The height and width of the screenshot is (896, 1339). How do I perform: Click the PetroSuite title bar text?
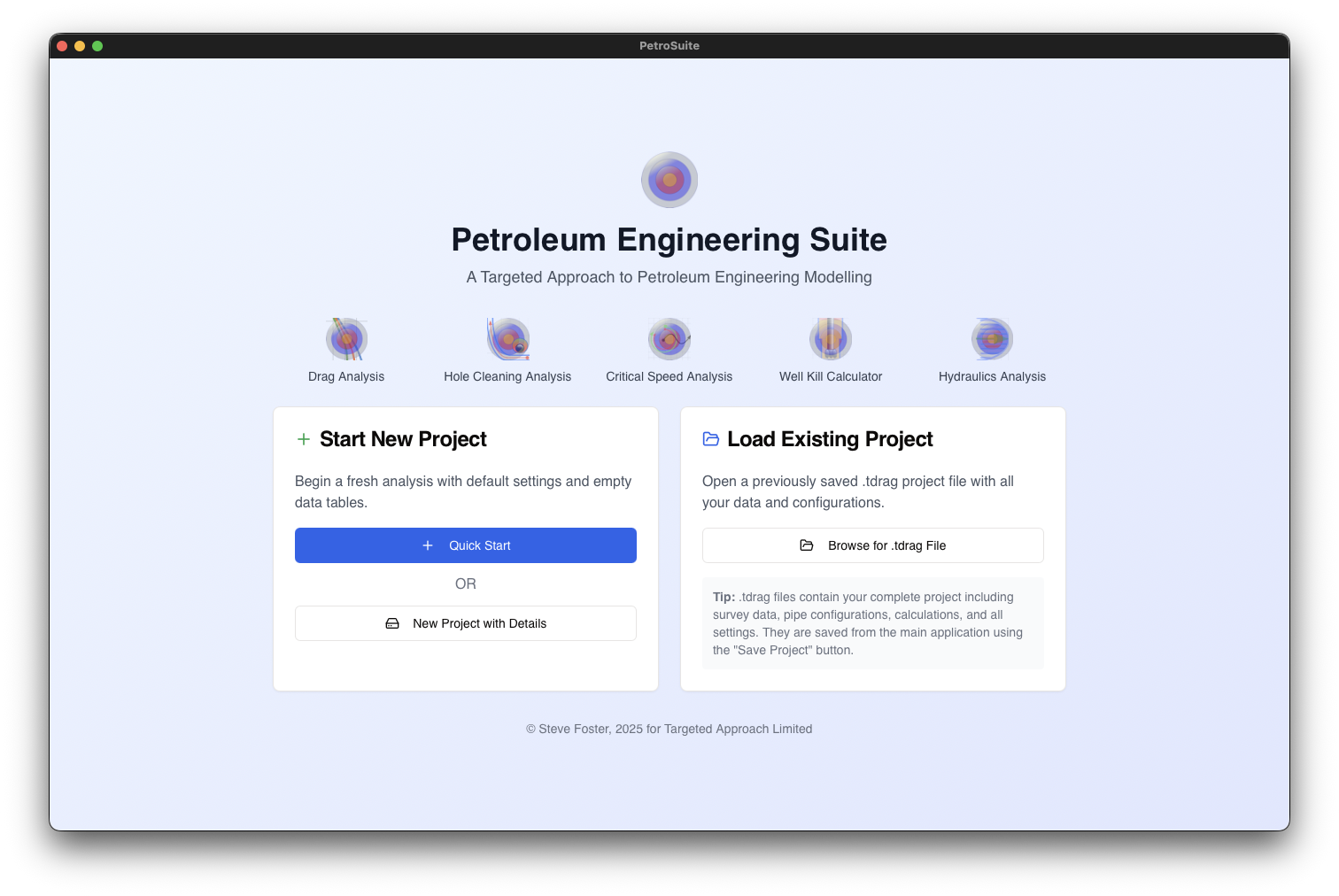click(669, 45)
